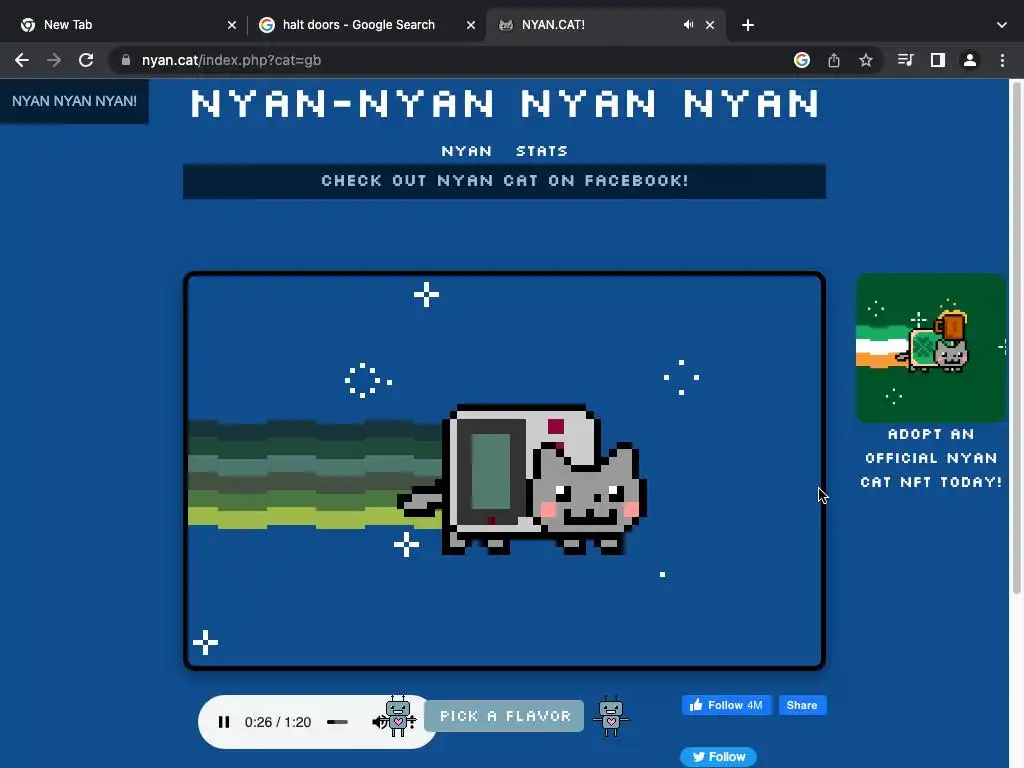Click the NYAN NYAN NYAN! corner button
1024x768 pixels.
click(x=74, y=101)
